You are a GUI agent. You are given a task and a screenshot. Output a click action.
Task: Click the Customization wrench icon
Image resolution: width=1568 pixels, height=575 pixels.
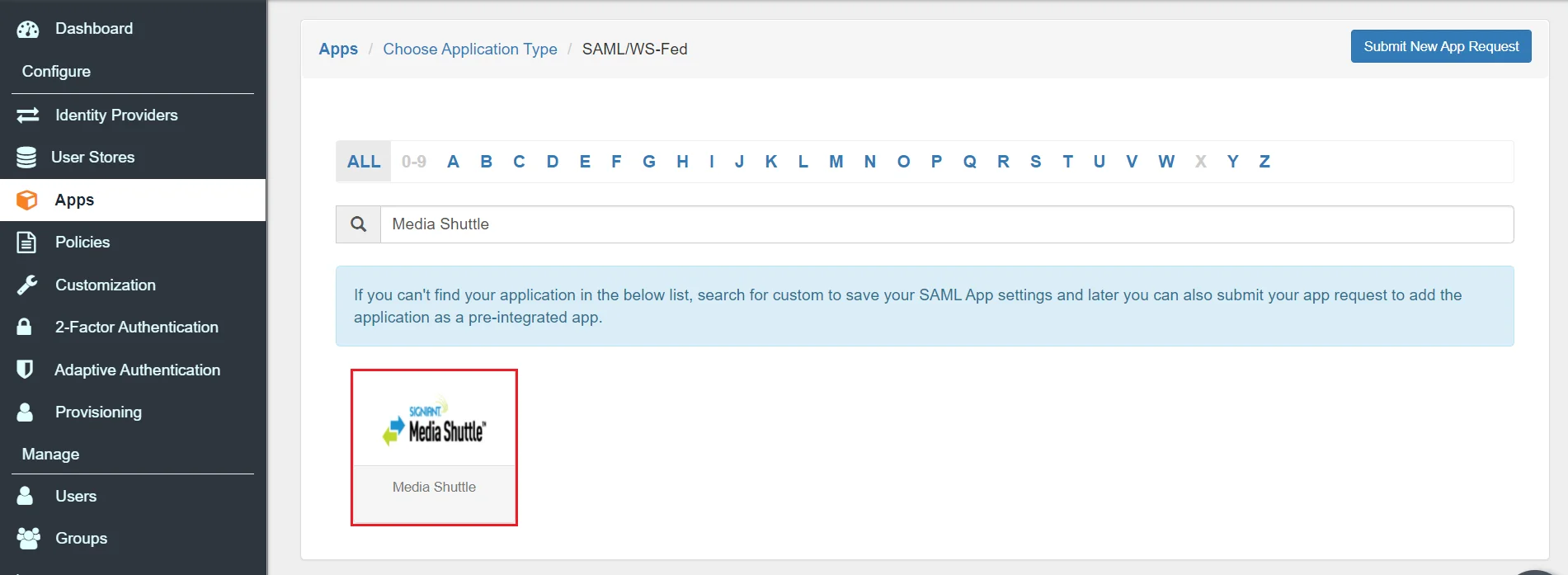pos(27,285)
